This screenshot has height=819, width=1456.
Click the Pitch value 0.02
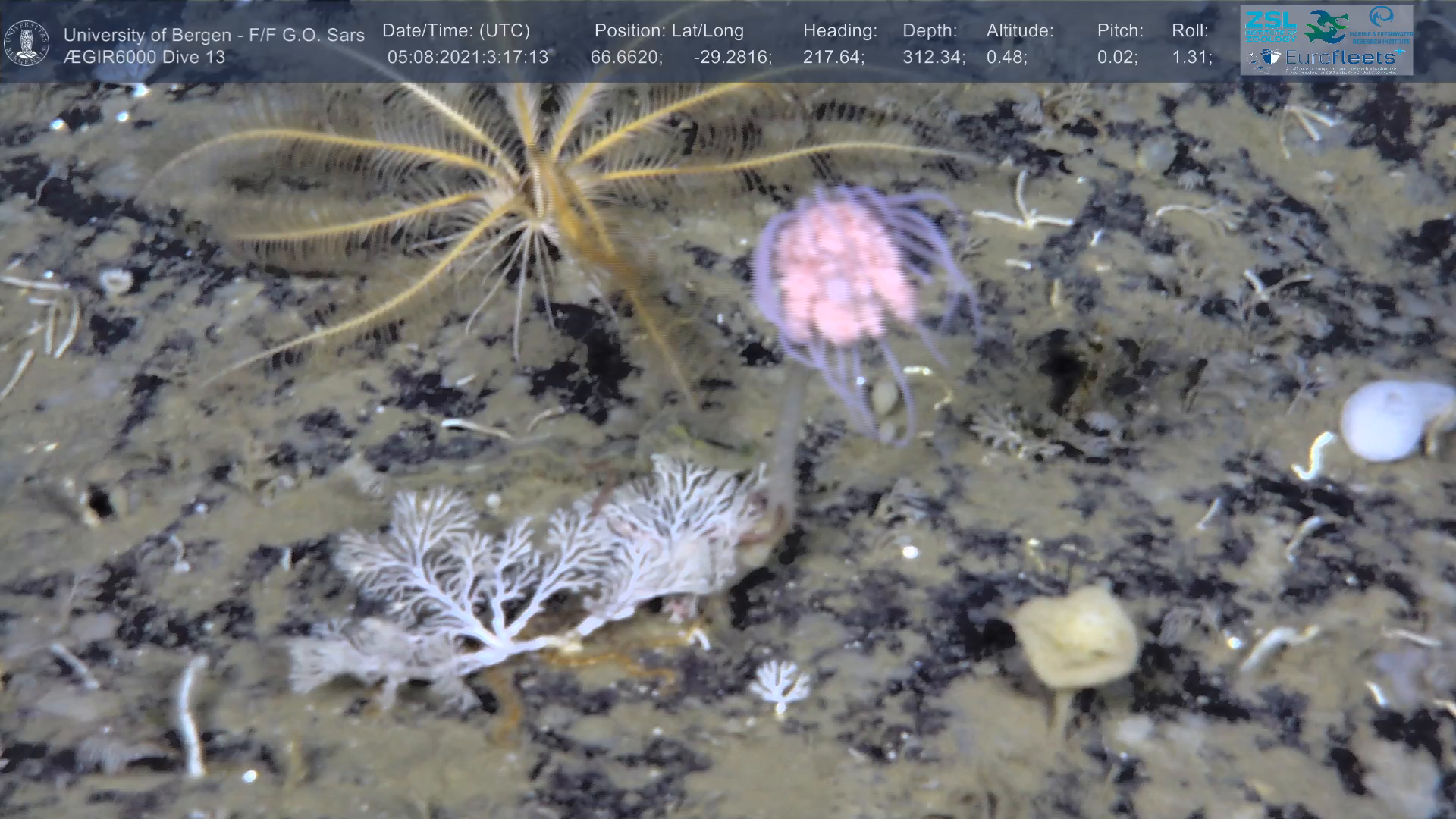point(1116,58)
